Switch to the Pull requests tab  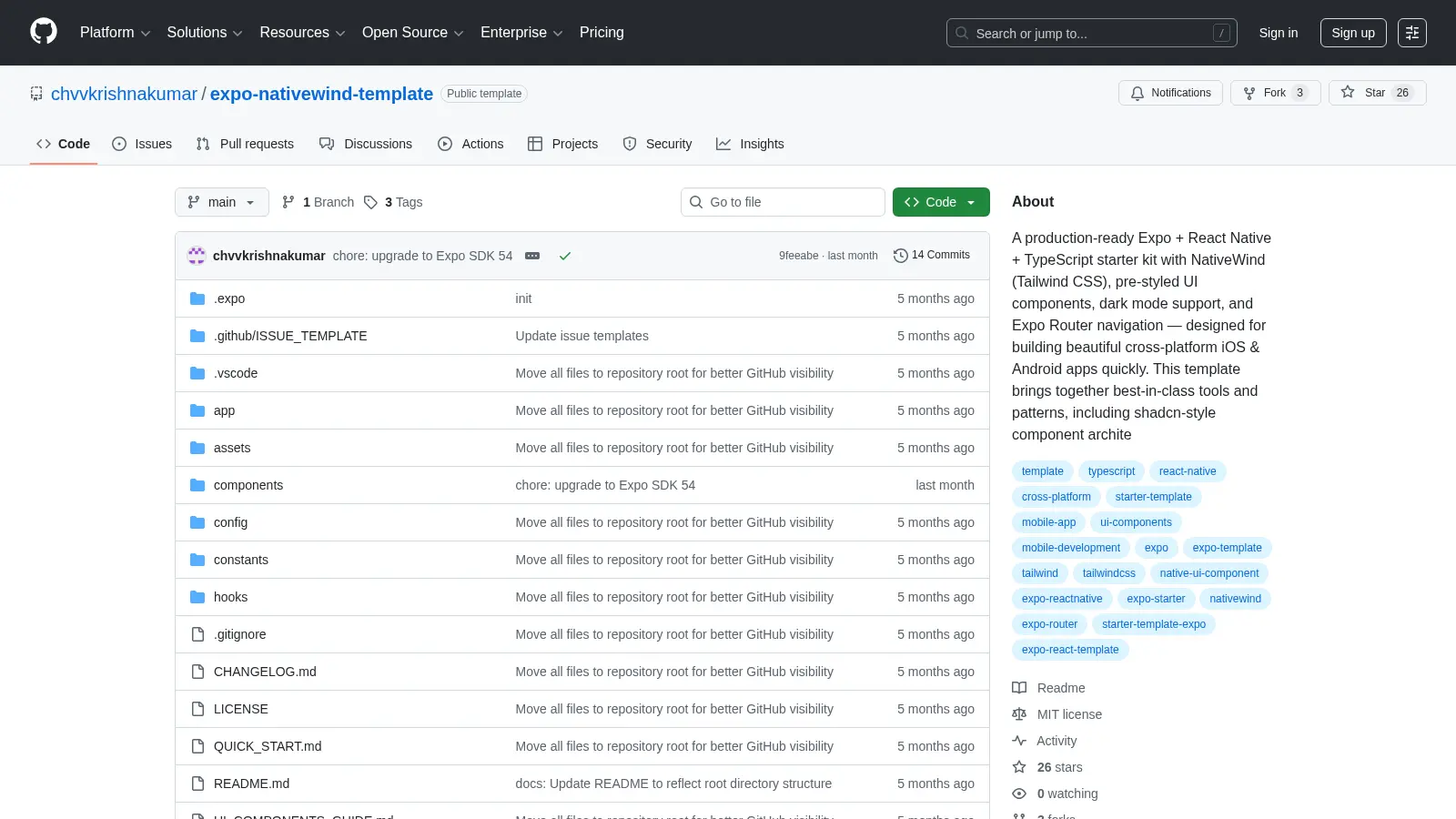tap(245, 144)
